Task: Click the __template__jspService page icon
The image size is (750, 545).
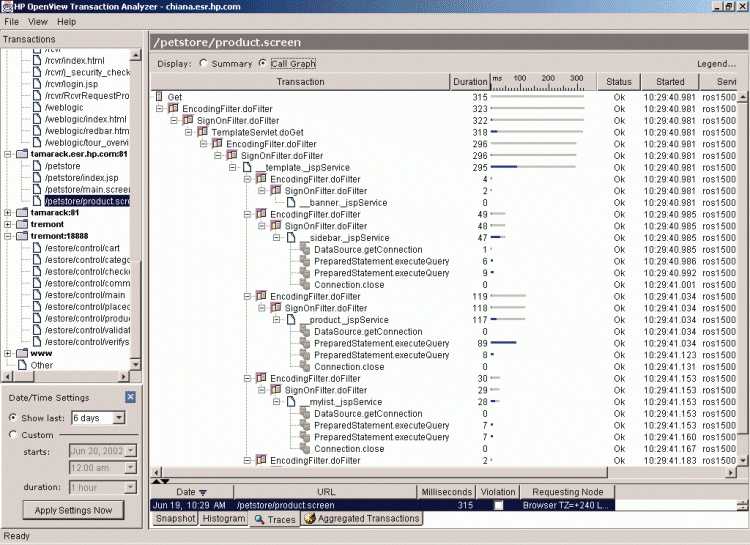Action: (246, 167)
